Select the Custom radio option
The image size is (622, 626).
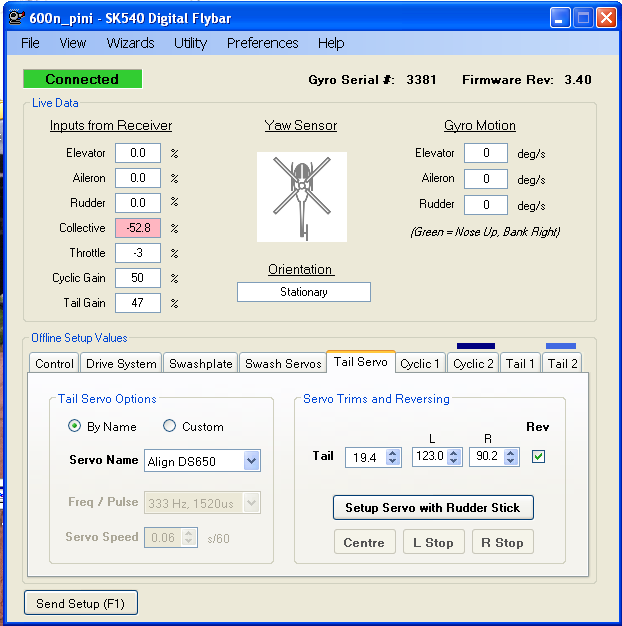click(x=169, y=426)
